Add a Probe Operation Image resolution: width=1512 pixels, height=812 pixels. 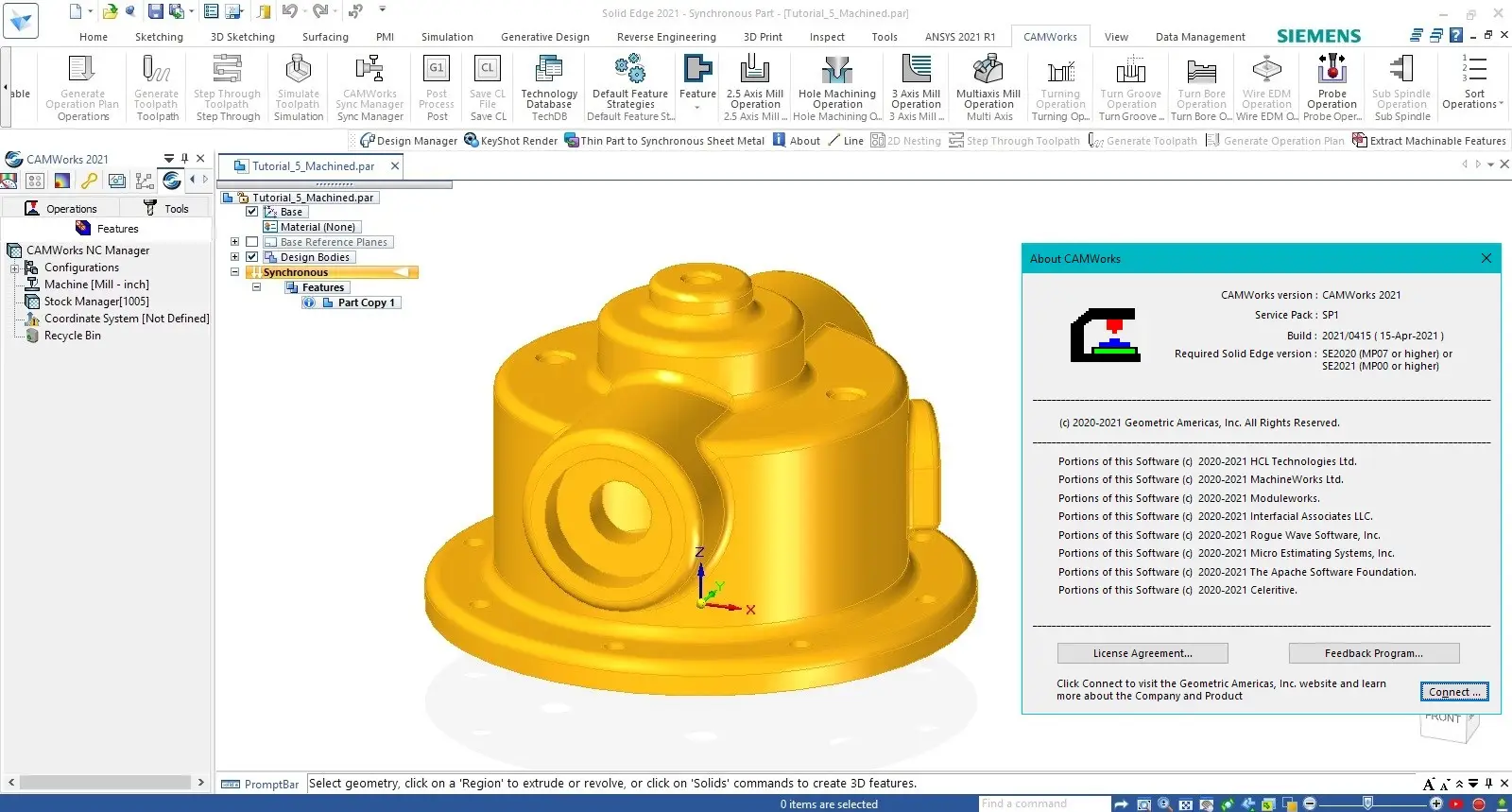[x=1332, y=88]
